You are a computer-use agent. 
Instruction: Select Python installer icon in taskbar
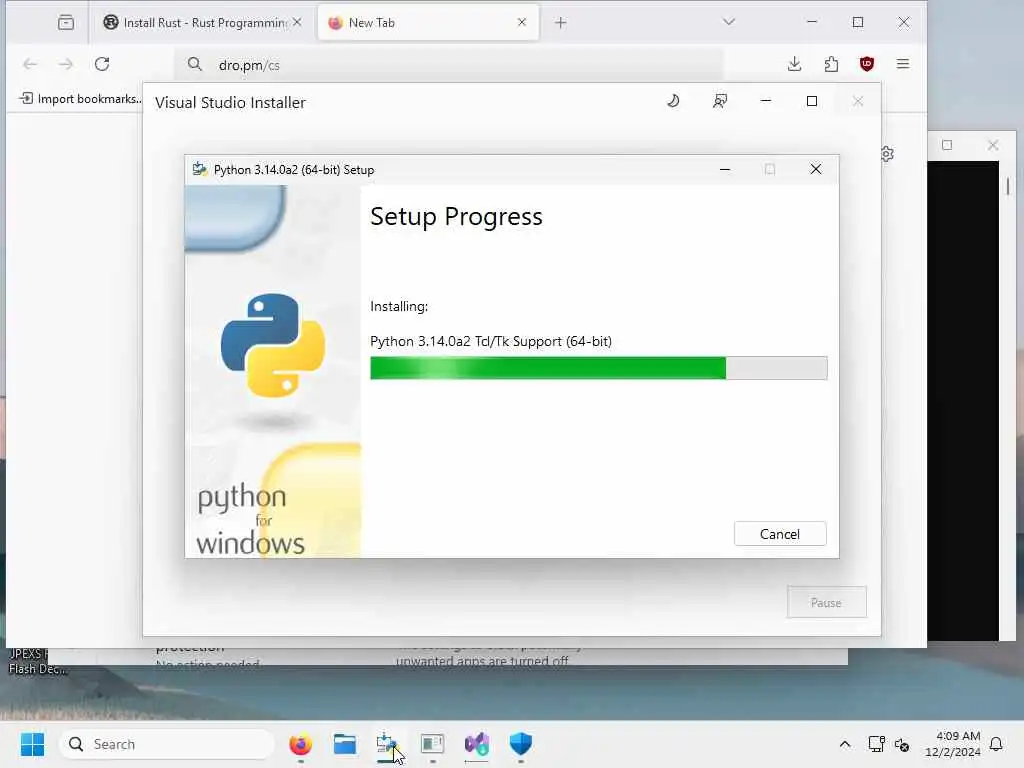pyautogui.click(x=388, y=744)
